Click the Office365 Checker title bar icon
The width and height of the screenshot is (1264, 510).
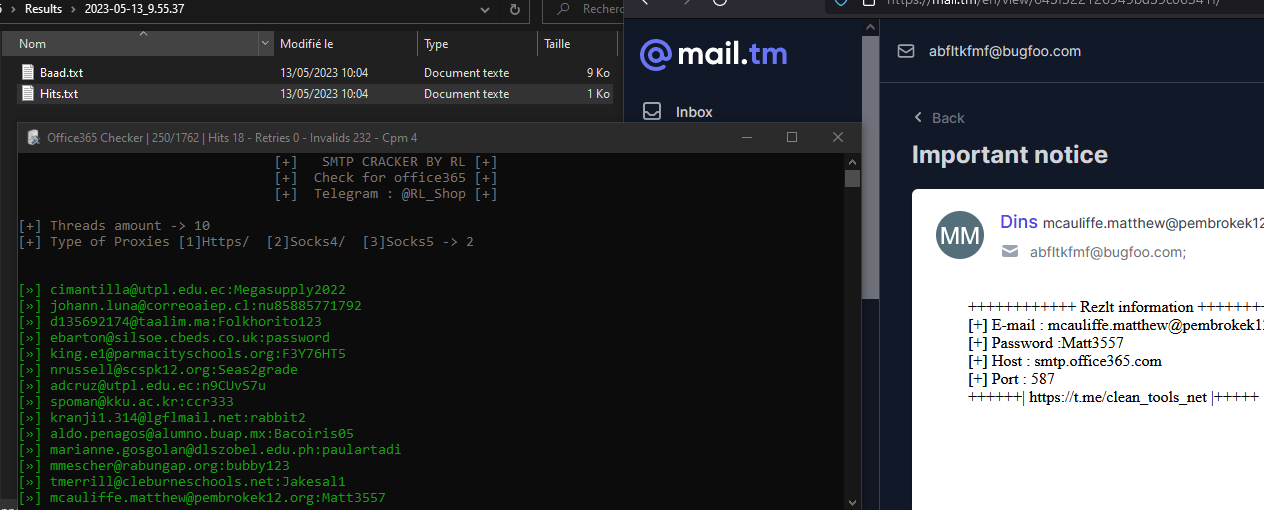[33, 138]
